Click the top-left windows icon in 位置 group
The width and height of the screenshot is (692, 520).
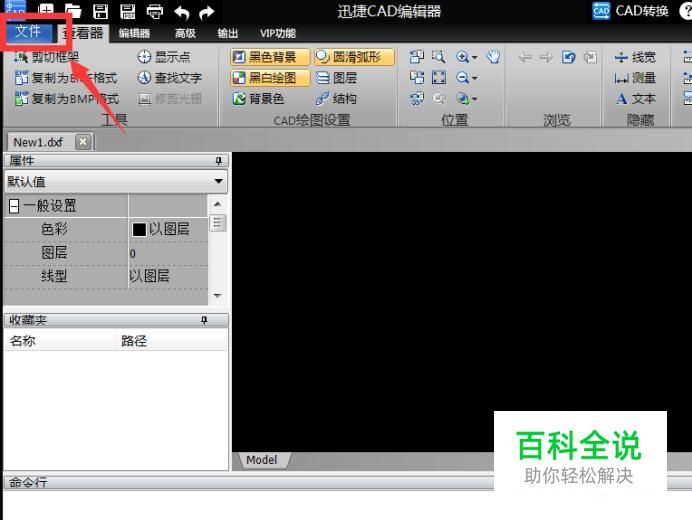[x=417, y=57]
